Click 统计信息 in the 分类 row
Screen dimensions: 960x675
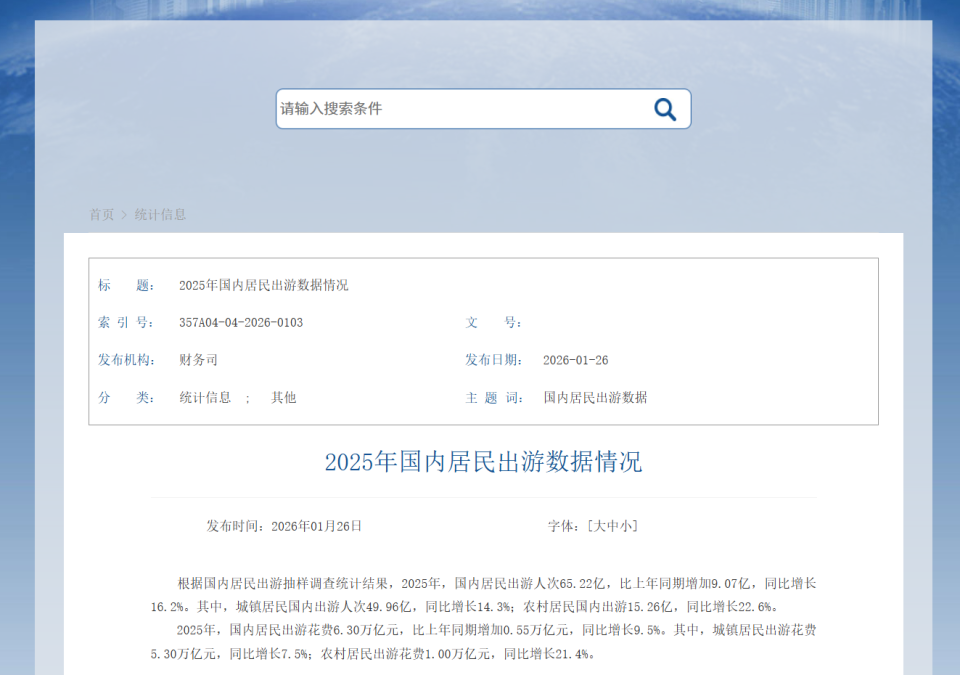pos(205,397)
